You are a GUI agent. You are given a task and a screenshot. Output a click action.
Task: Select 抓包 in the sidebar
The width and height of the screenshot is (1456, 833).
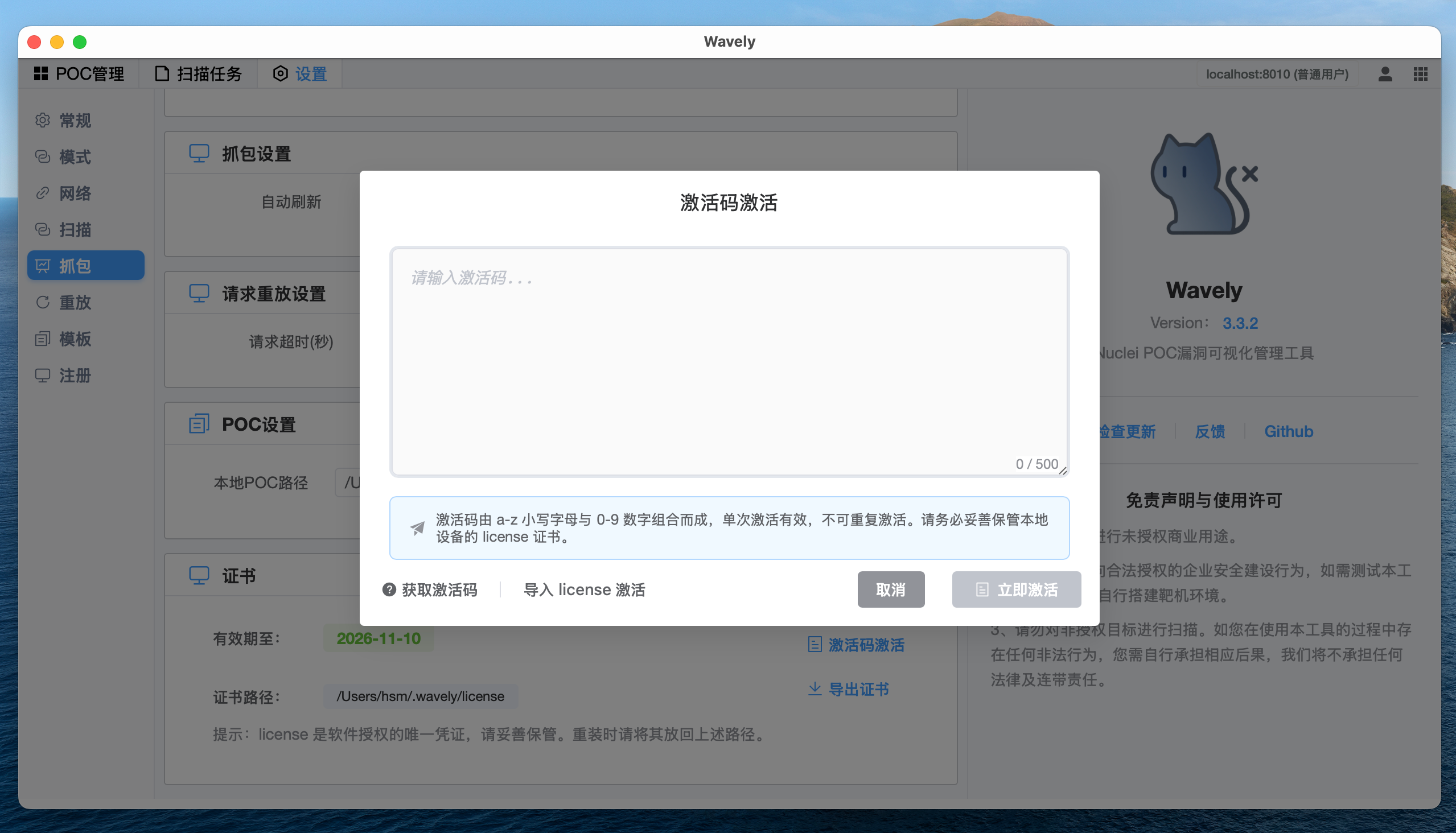pos(86,266)
